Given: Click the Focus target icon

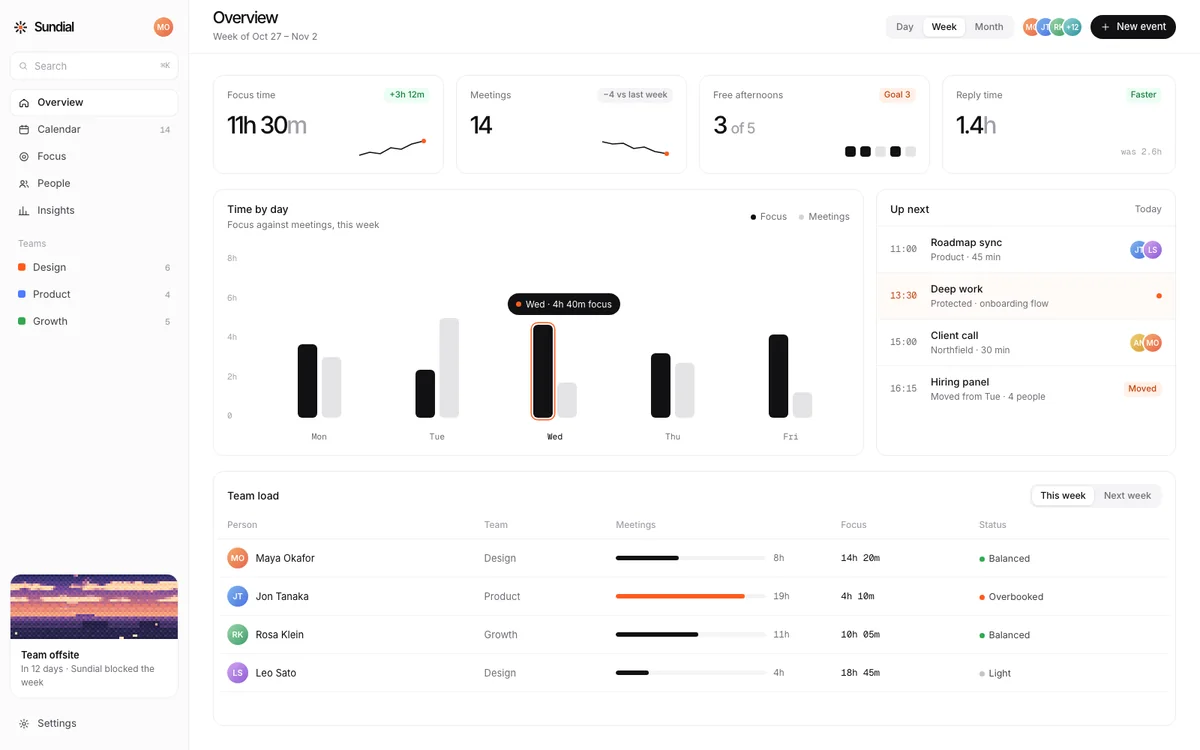Looking at the screenshot, I should pyautogui.click(x=24, y=157).
